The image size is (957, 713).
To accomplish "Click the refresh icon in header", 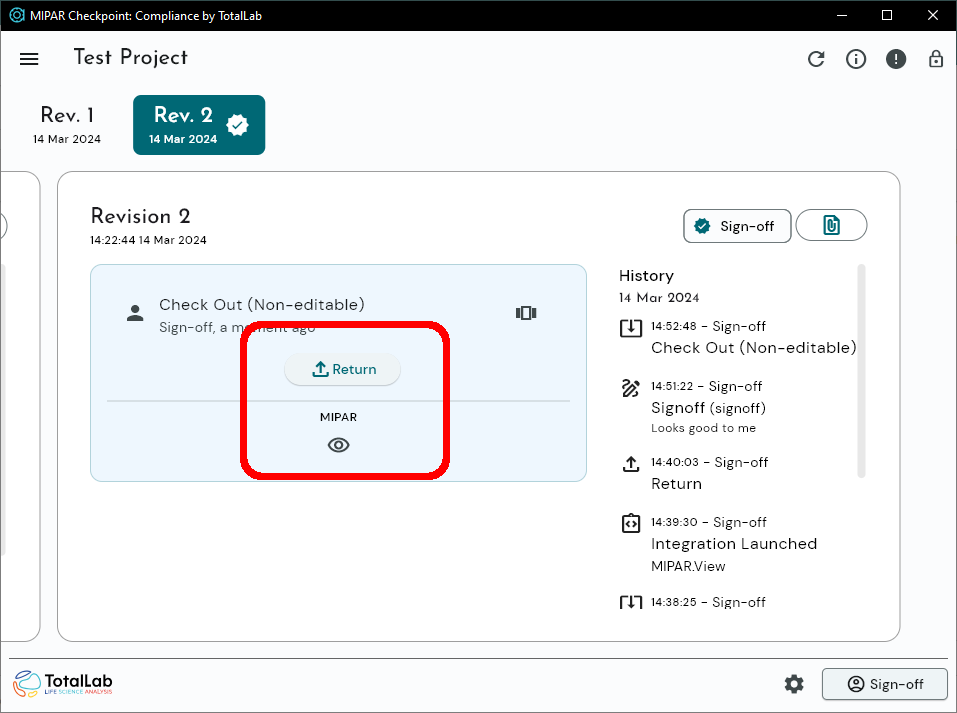I will pos(816,59).
